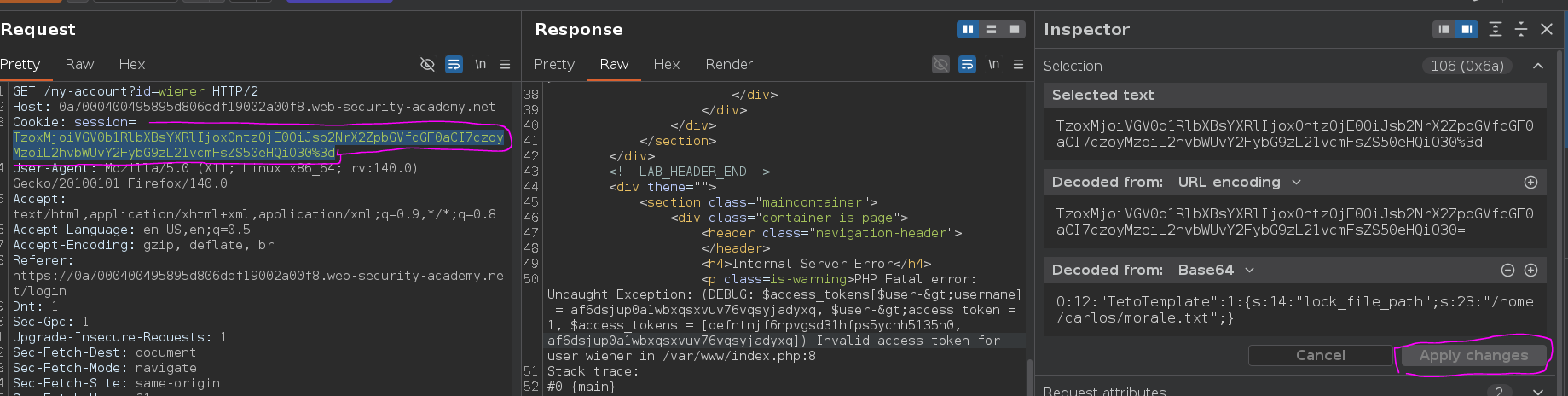Click the GET /my-account?id=wiener request line
Viewport: 1568px width, 396px height.
(x=136, y=91)
